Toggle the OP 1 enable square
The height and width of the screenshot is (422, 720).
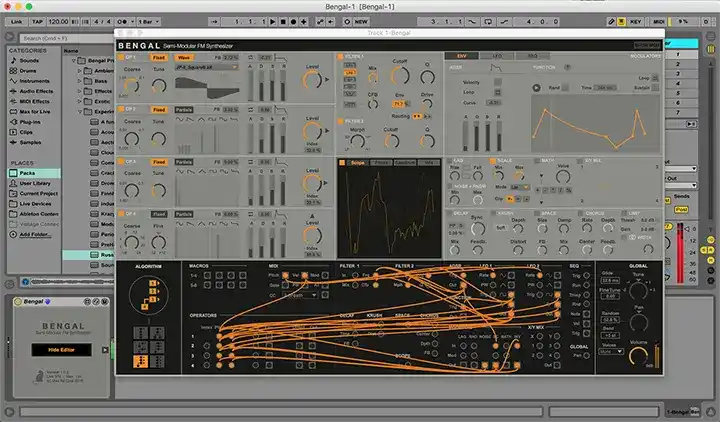[121, 57]
